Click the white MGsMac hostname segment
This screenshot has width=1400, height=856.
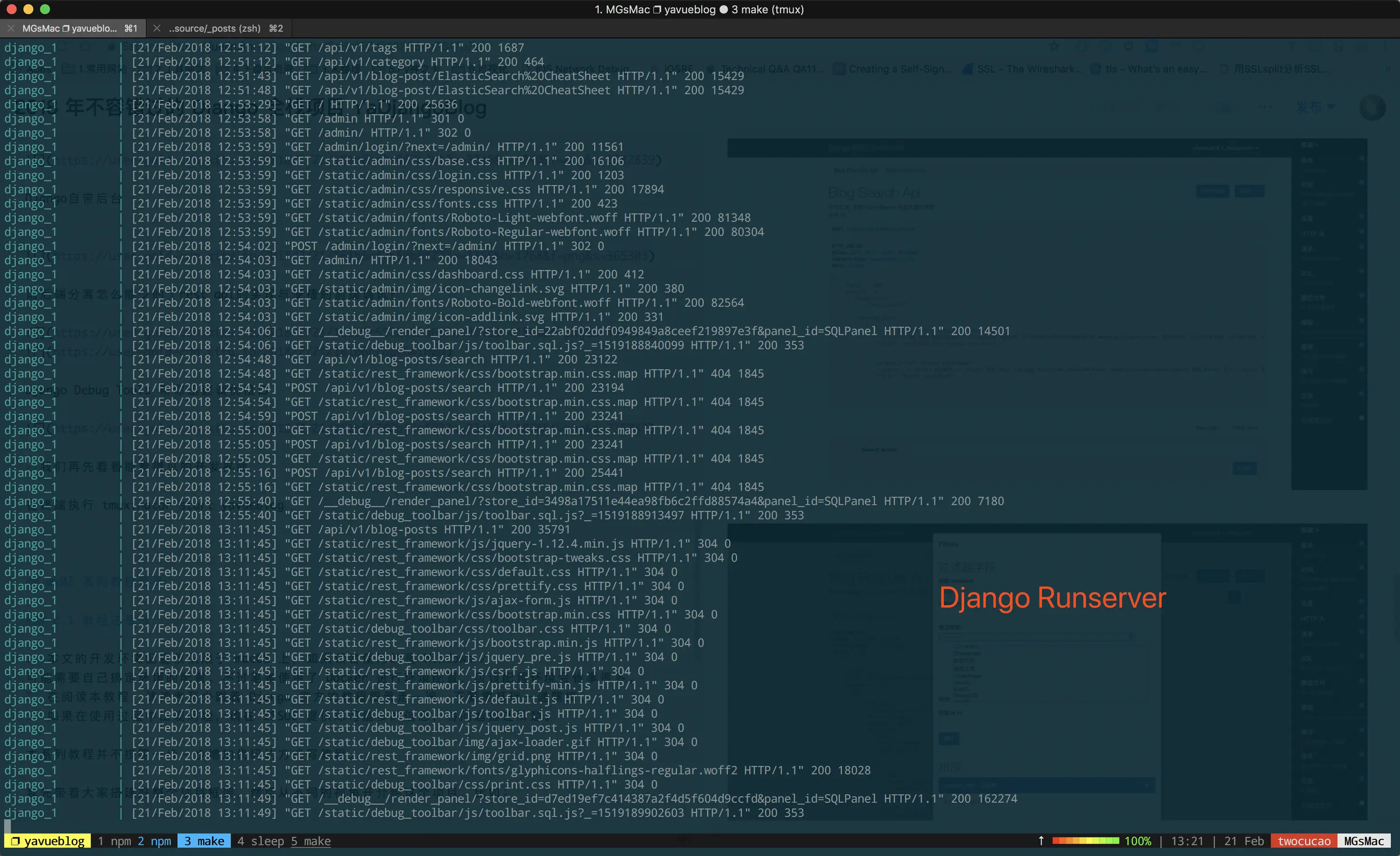pos(1363,841)
